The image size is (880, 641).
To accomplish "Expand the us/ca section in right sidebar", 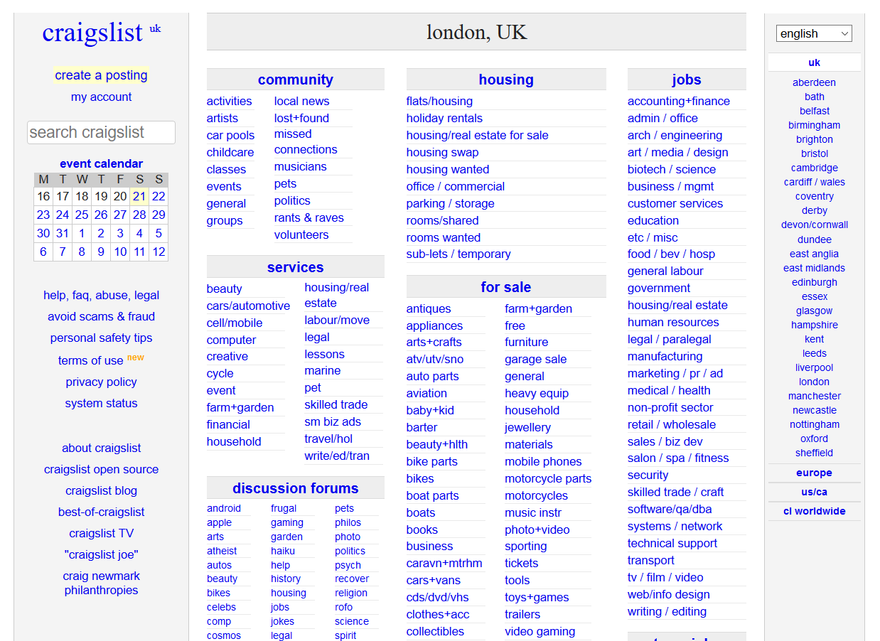I will [x=814, y=492].
